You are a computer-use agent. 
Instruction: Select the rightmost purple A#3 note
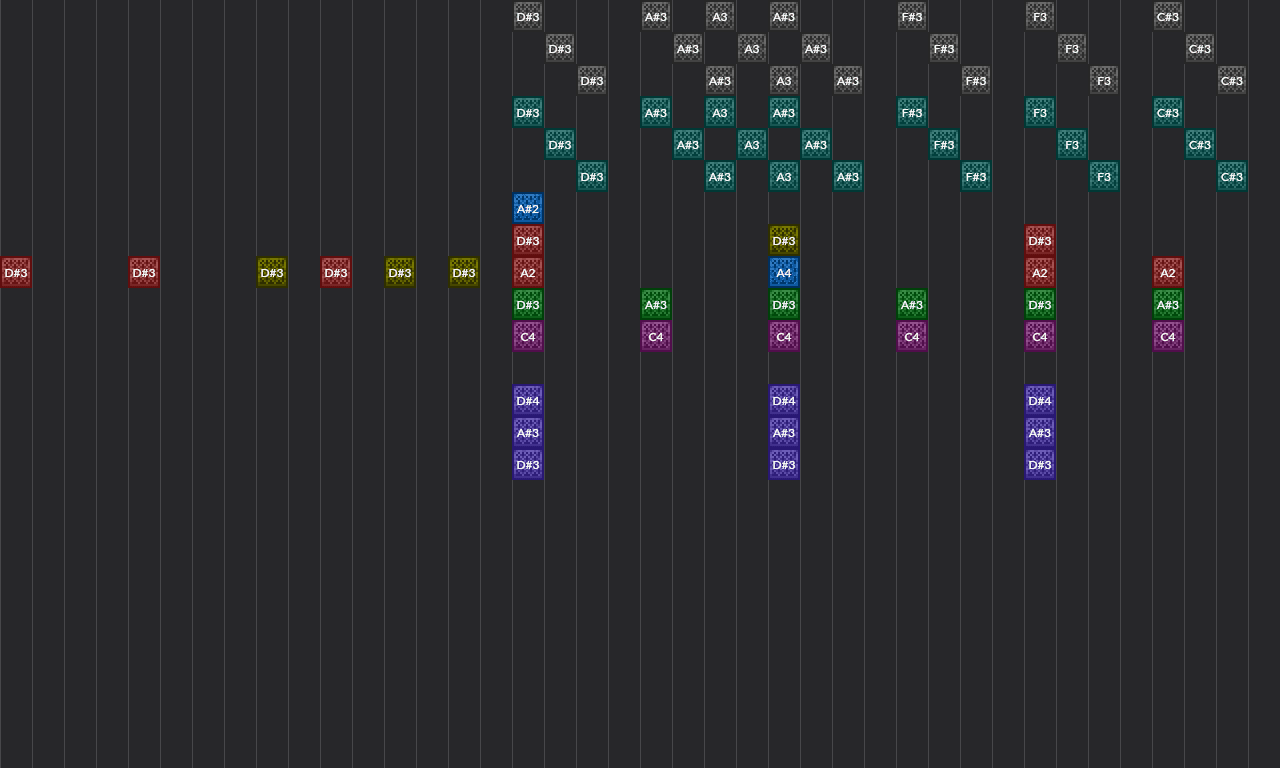point(1040,432)
